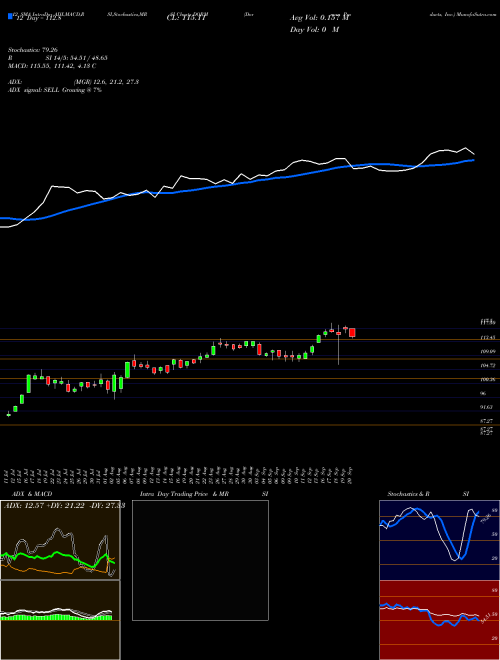Click the first green candlestick at chart start
The image size is (500, 660).
pyautogui.click(x=9, y=415)
